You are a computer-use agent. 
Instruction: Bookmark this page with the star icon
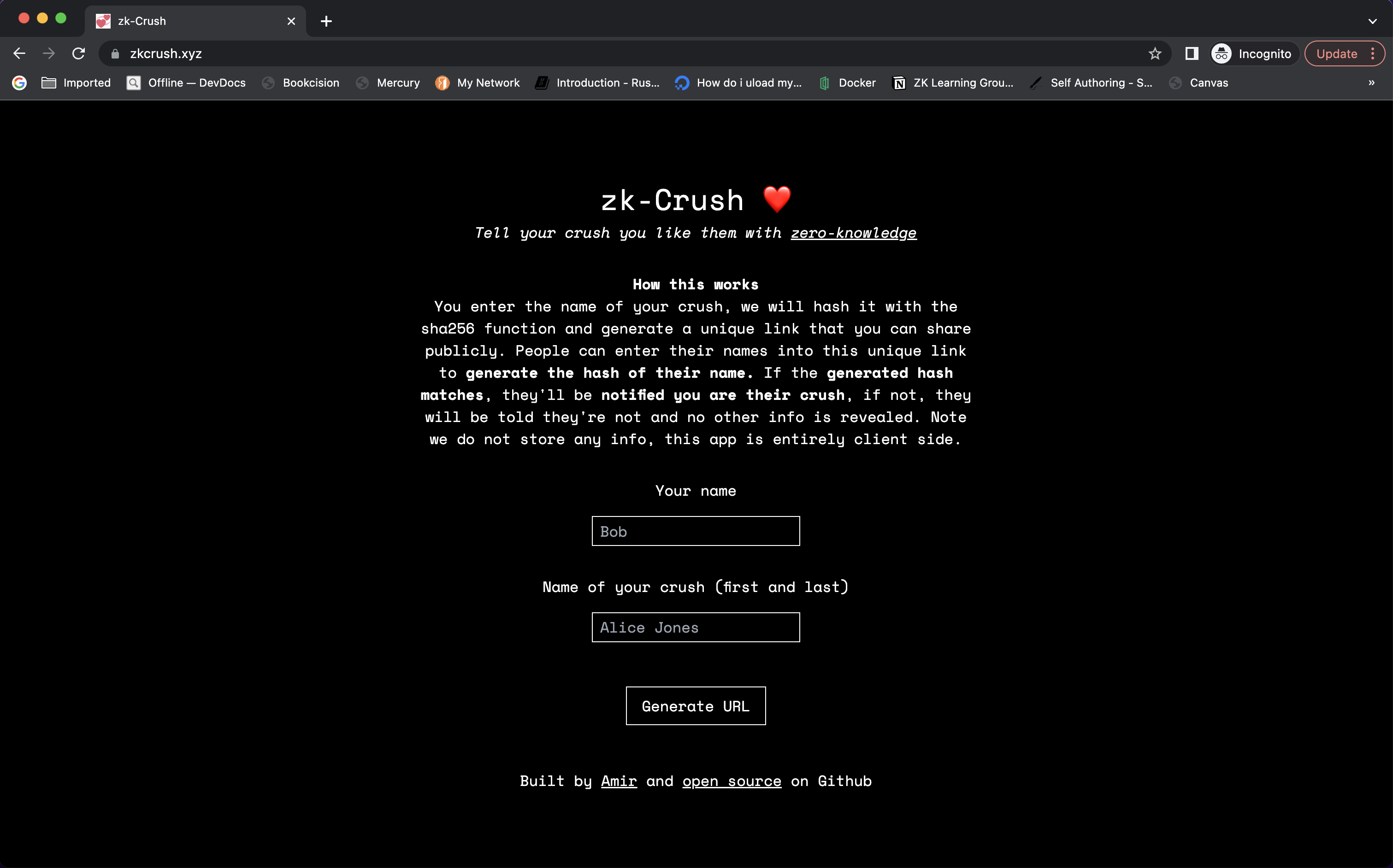pyautogui.click(x=1155, y=53)
